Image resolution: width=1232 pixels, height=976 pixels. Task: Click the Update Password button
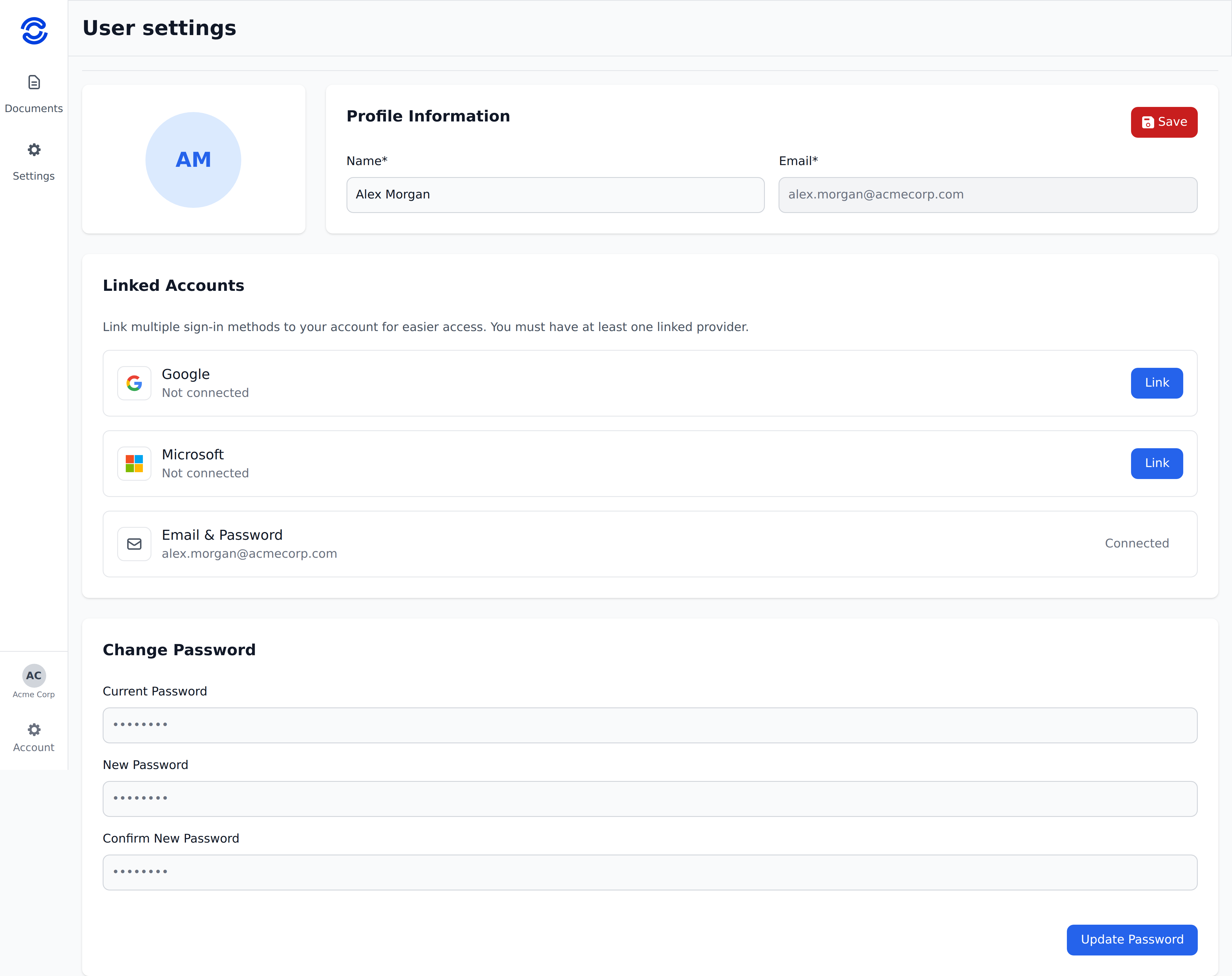pos(1132,940)
